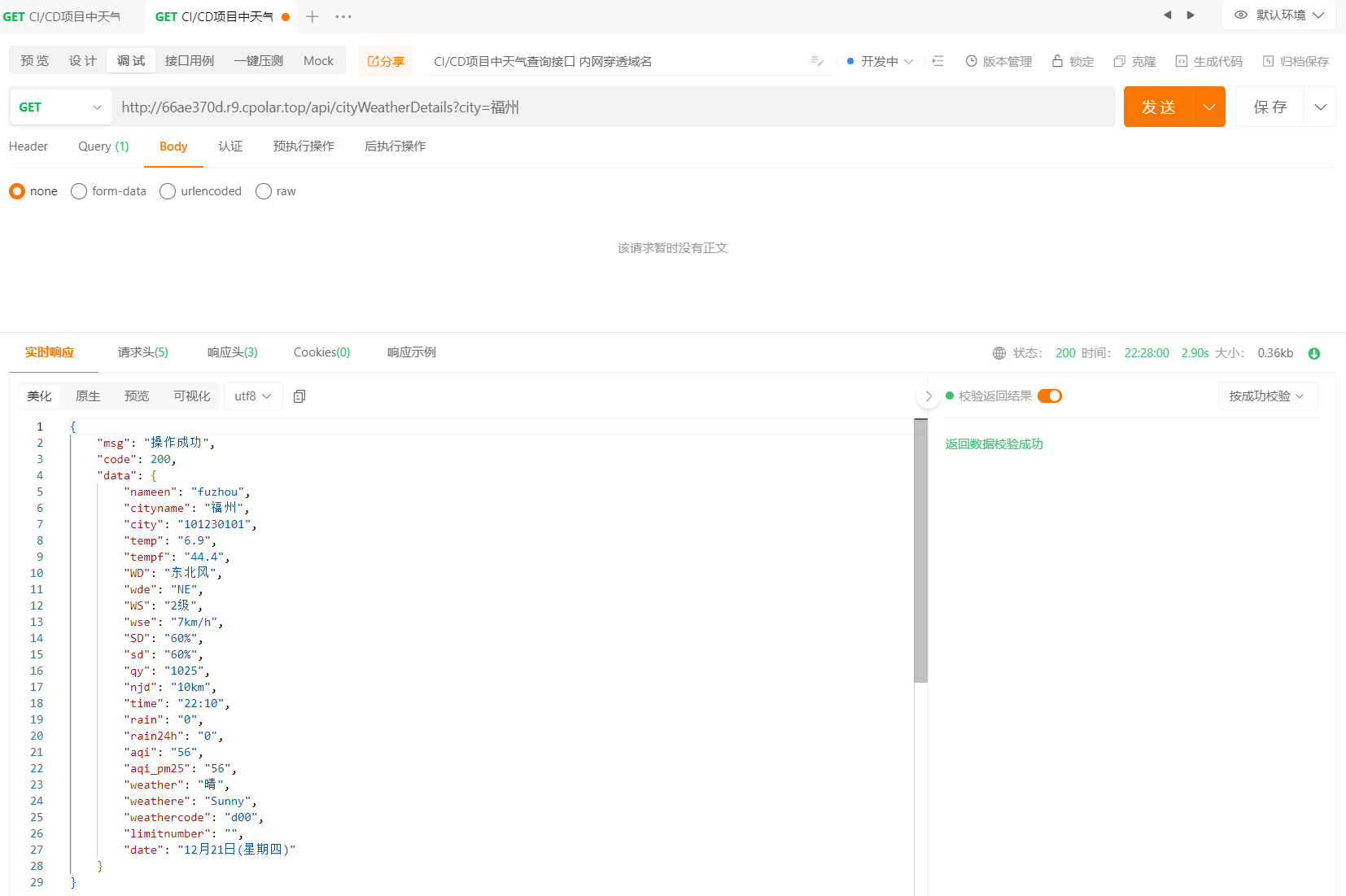Open the Mock tab

(319, 60)
